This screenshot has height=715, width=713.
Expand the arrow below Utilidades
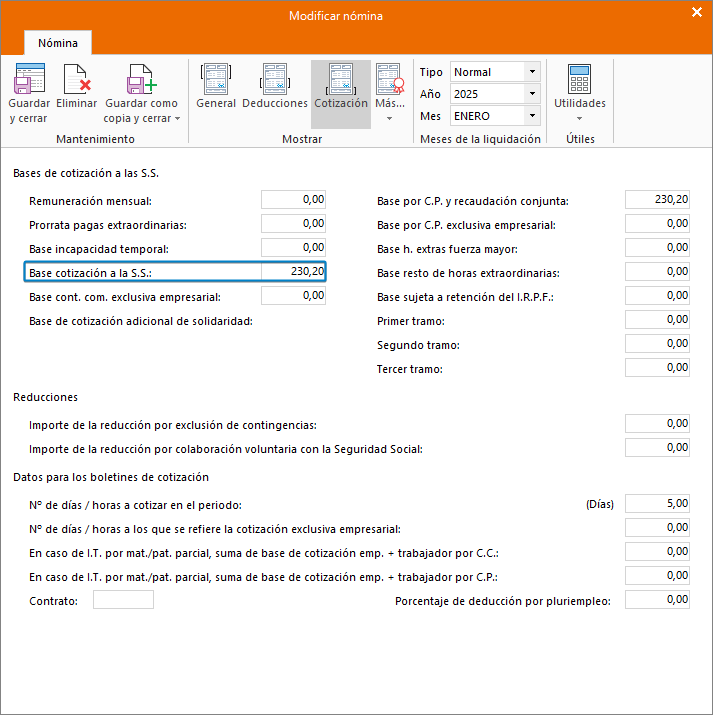[579, 119]
